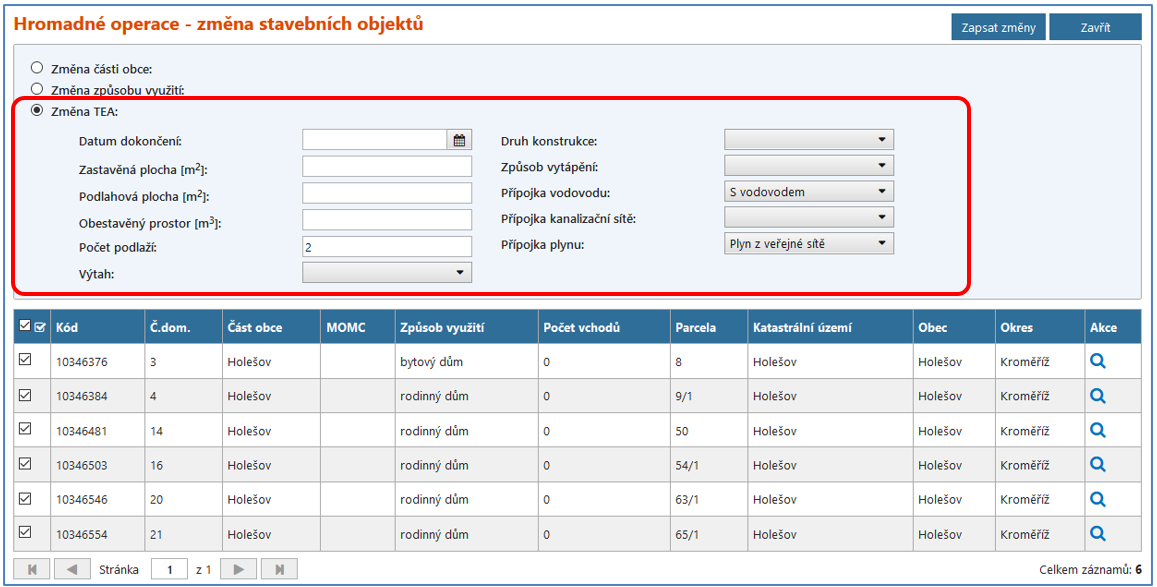This screenshot has height=587, width=1157.
Task: Go to the next page arrow
Action: (x=238, y=569)
